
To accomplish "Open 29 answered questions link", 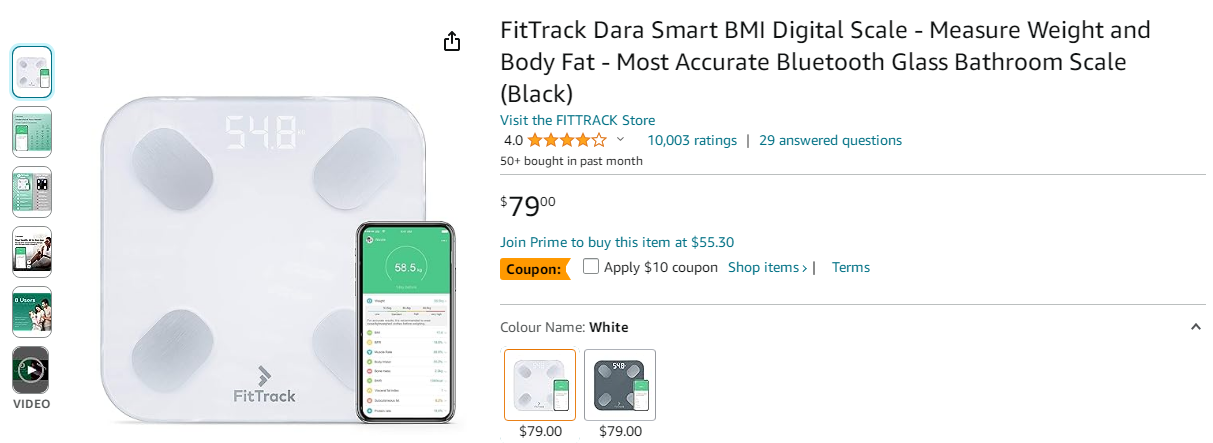I will 830,140.
